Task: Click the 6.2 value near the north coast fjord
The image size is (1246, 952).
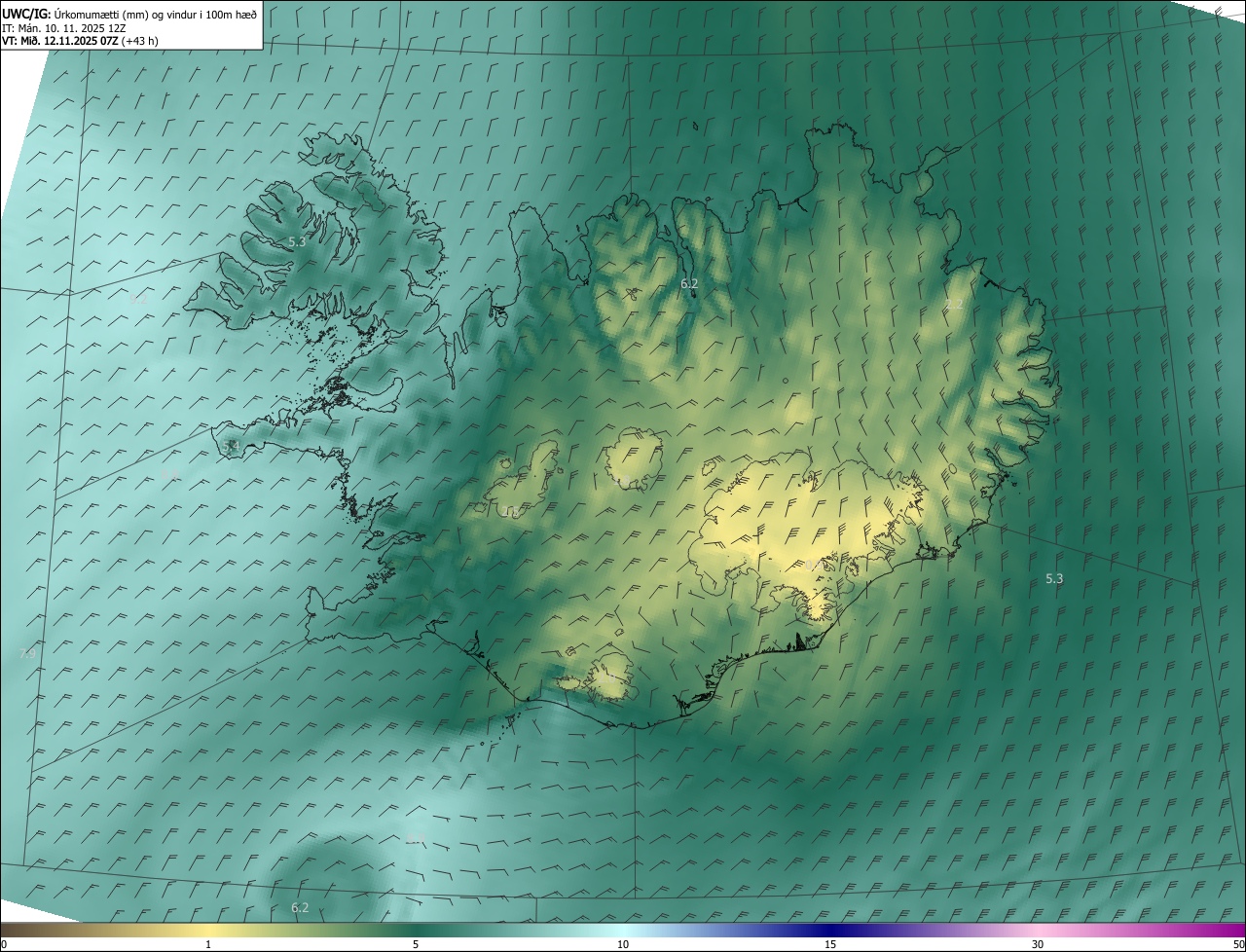Action: click(689, 283)
